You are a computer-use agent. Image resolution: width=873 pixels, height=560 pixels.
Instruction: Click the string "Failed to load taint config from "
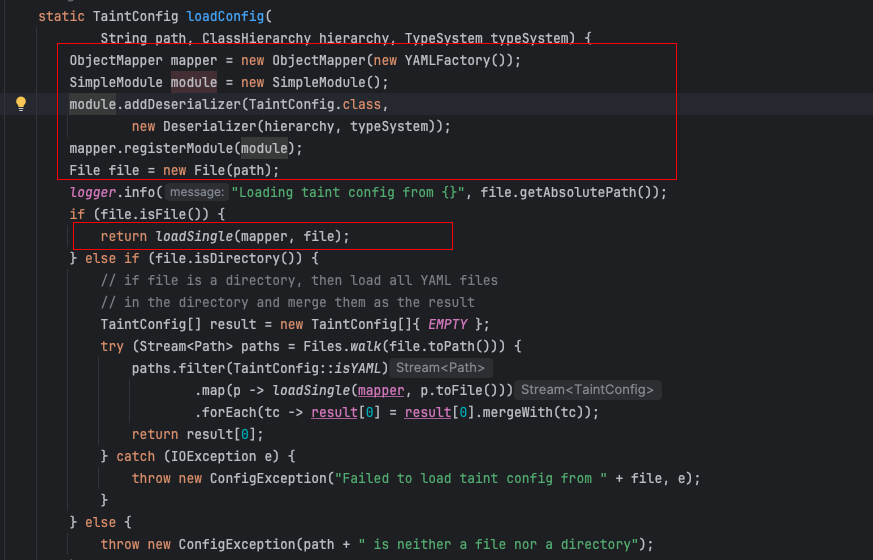pyautogui.click(x=471, y=478)
